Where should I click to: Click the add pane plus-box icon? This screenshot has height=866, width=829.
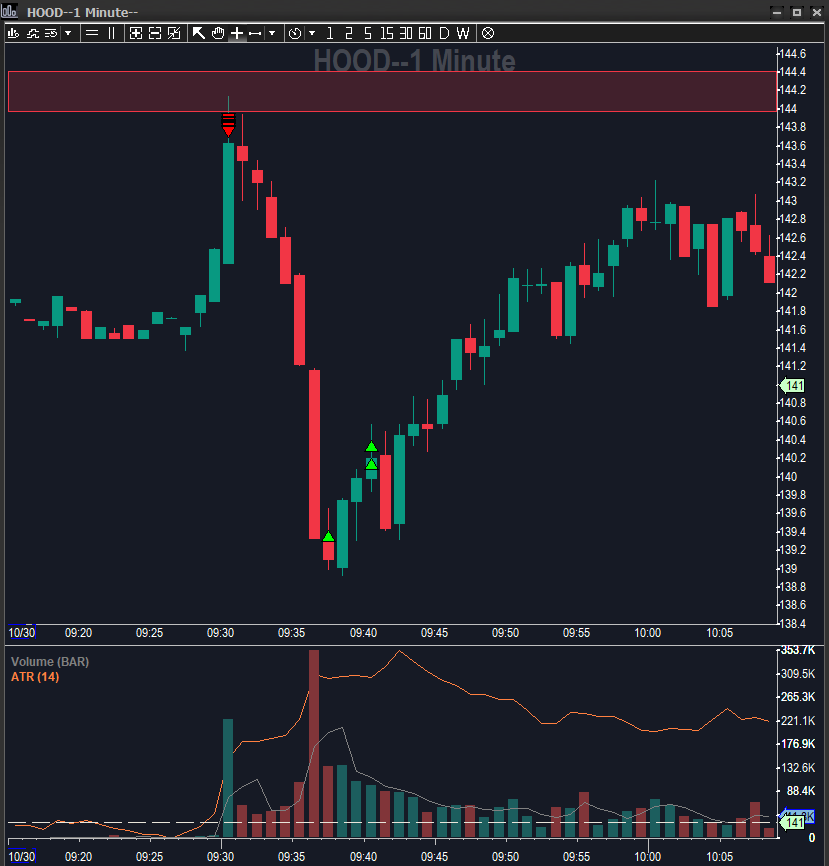click(x=136, y=33)
